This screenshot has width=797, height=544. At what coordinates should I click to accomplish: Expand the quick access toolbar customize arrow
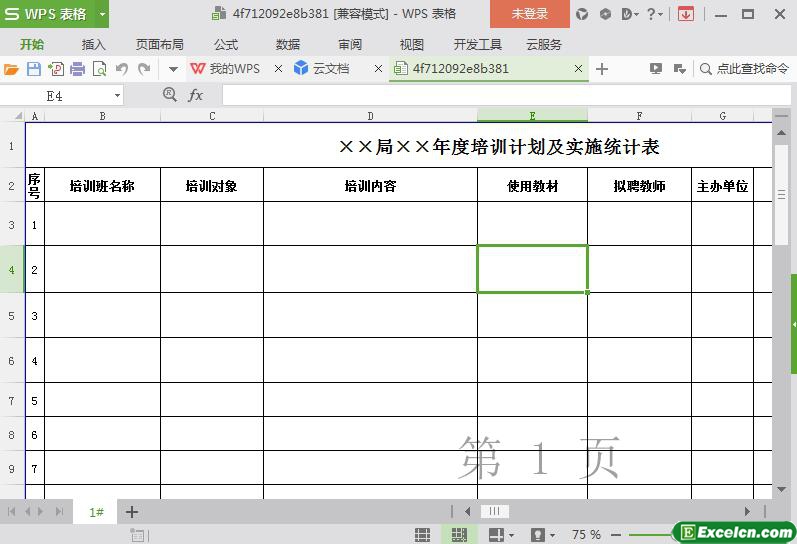pos(172,69)
